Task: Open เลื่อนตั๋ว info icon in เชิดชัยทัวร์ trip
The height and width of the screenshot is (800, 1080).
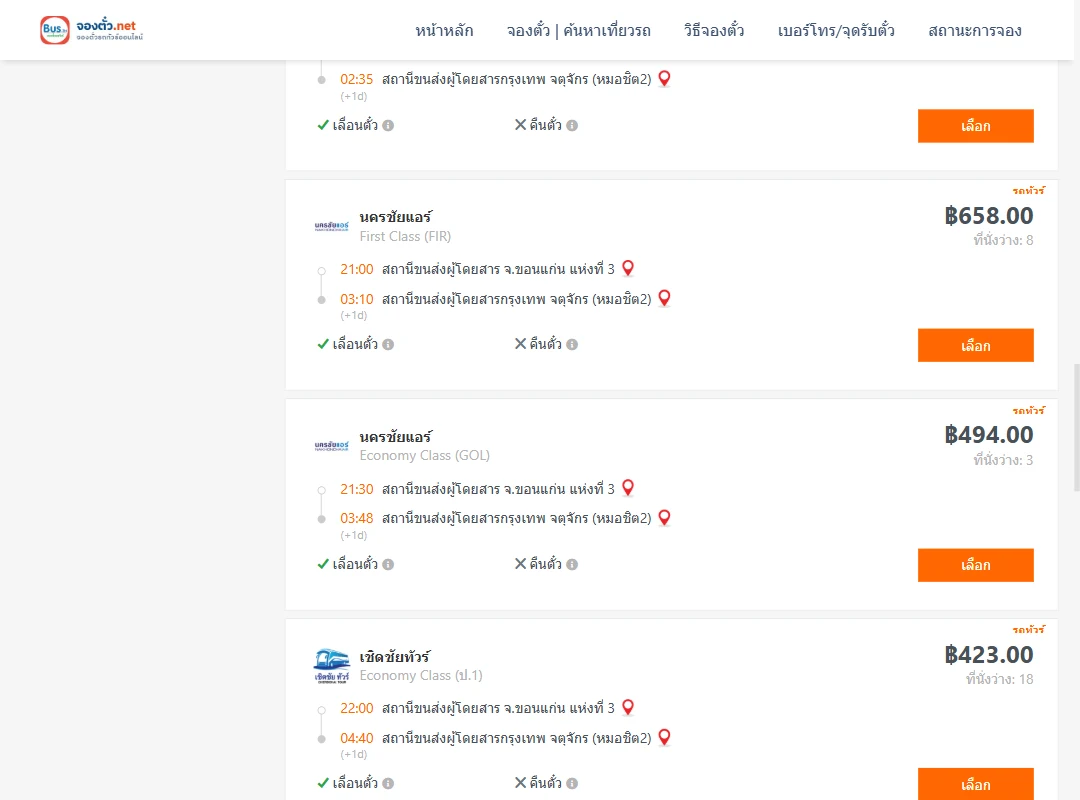Action: click(388, 783)
